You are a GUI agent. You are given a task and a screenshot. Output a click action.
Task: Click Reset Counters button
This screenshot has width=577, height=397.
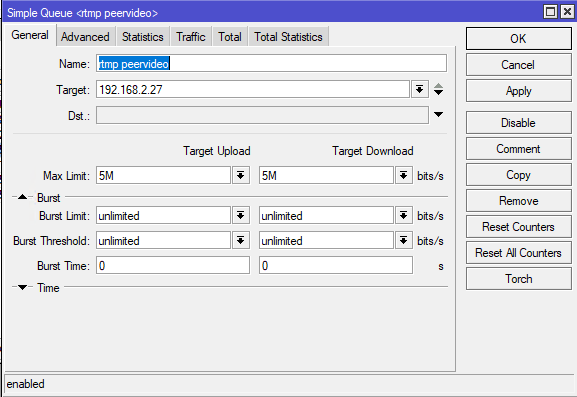[518, 227]
